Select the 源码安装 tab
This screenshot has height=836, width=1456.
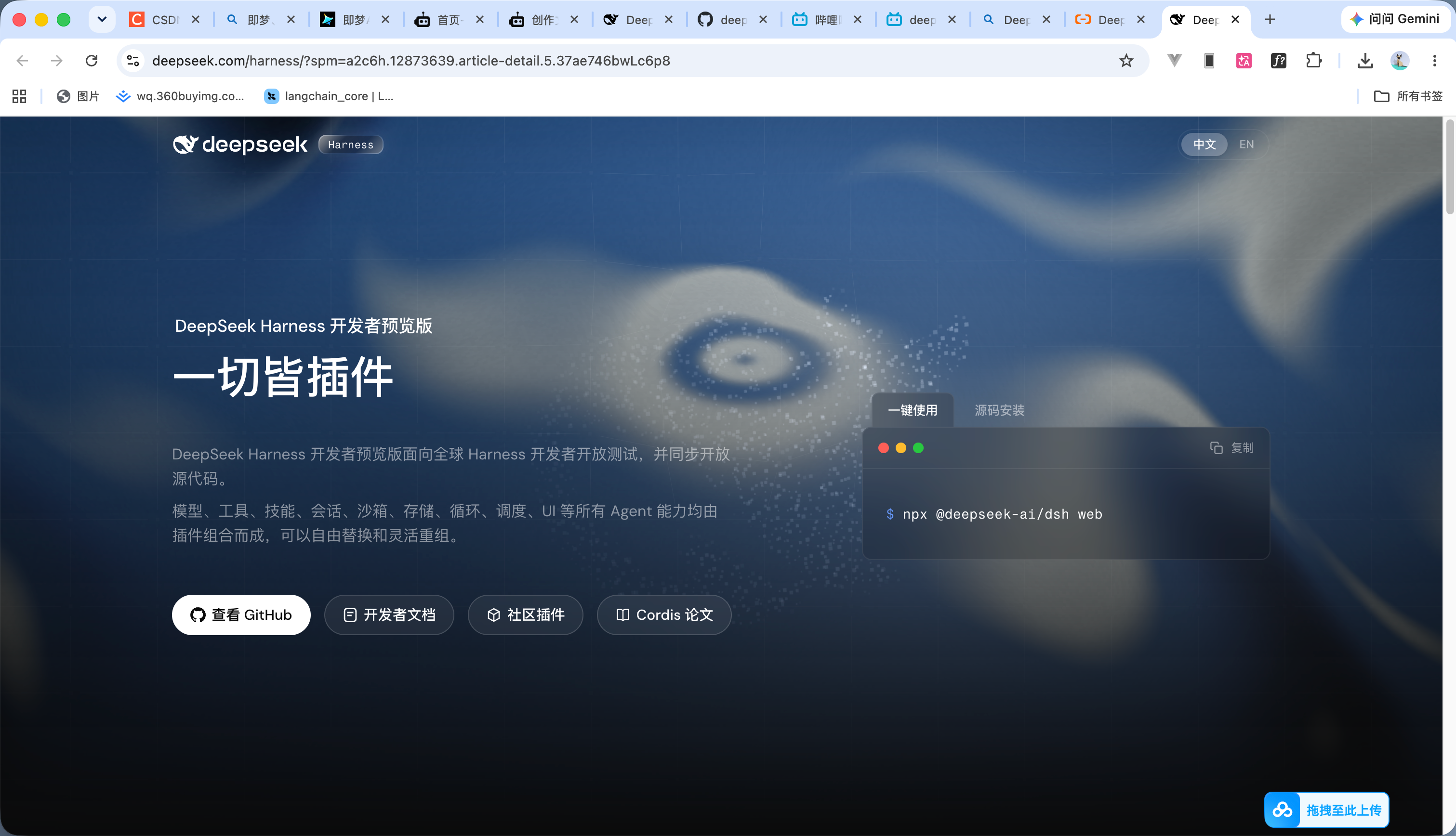(999, 410)
